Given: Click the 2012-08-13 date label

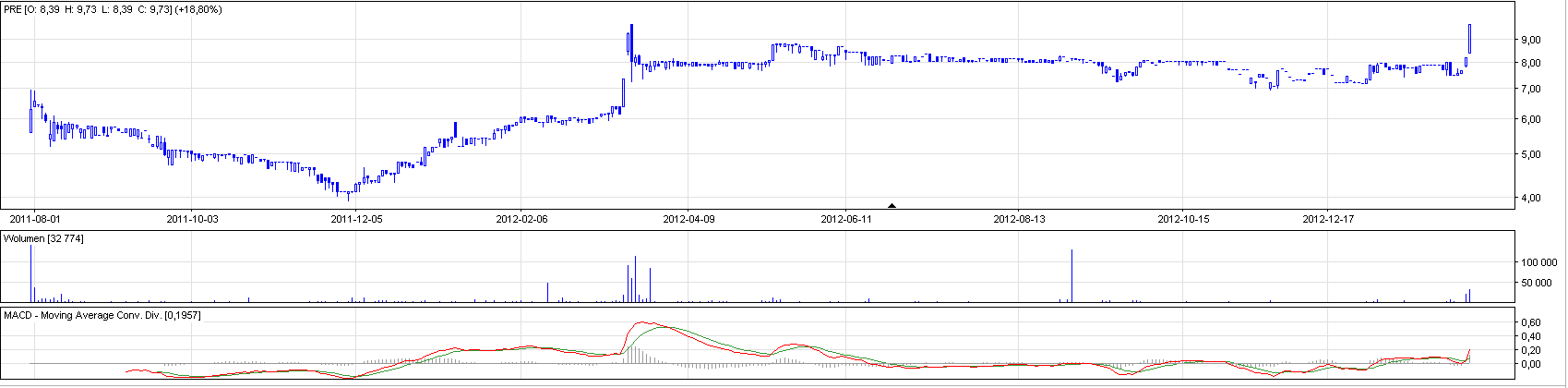Looking at the screenshot, I should tap(1019, 219).
